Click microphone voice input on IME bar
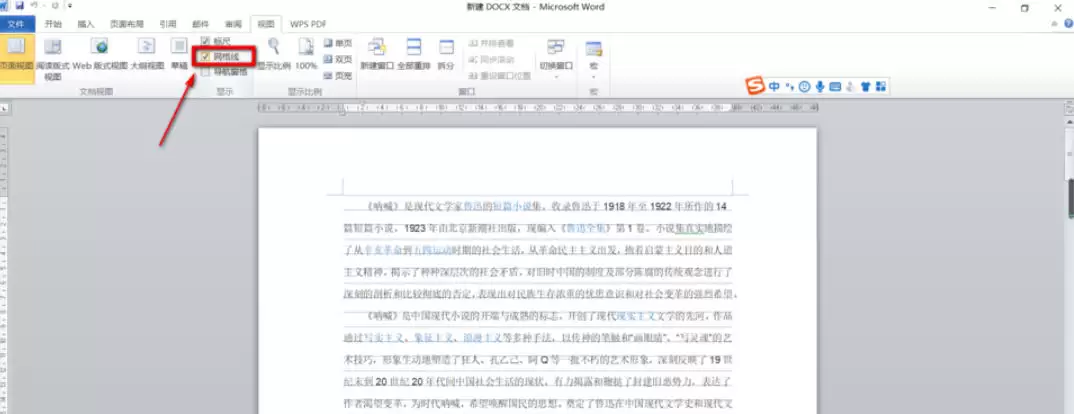The image size is (1074, 414). pos(819,86)
